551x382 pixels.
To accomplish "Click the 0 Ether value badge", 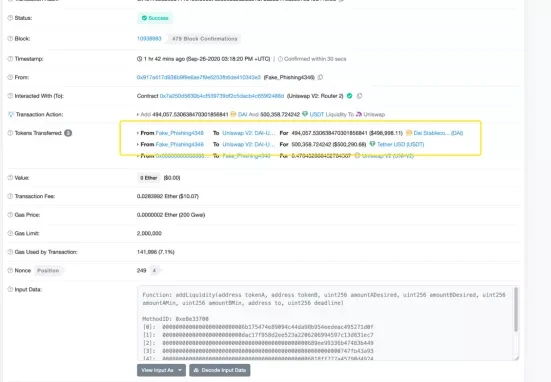I will tap(149, 178).
